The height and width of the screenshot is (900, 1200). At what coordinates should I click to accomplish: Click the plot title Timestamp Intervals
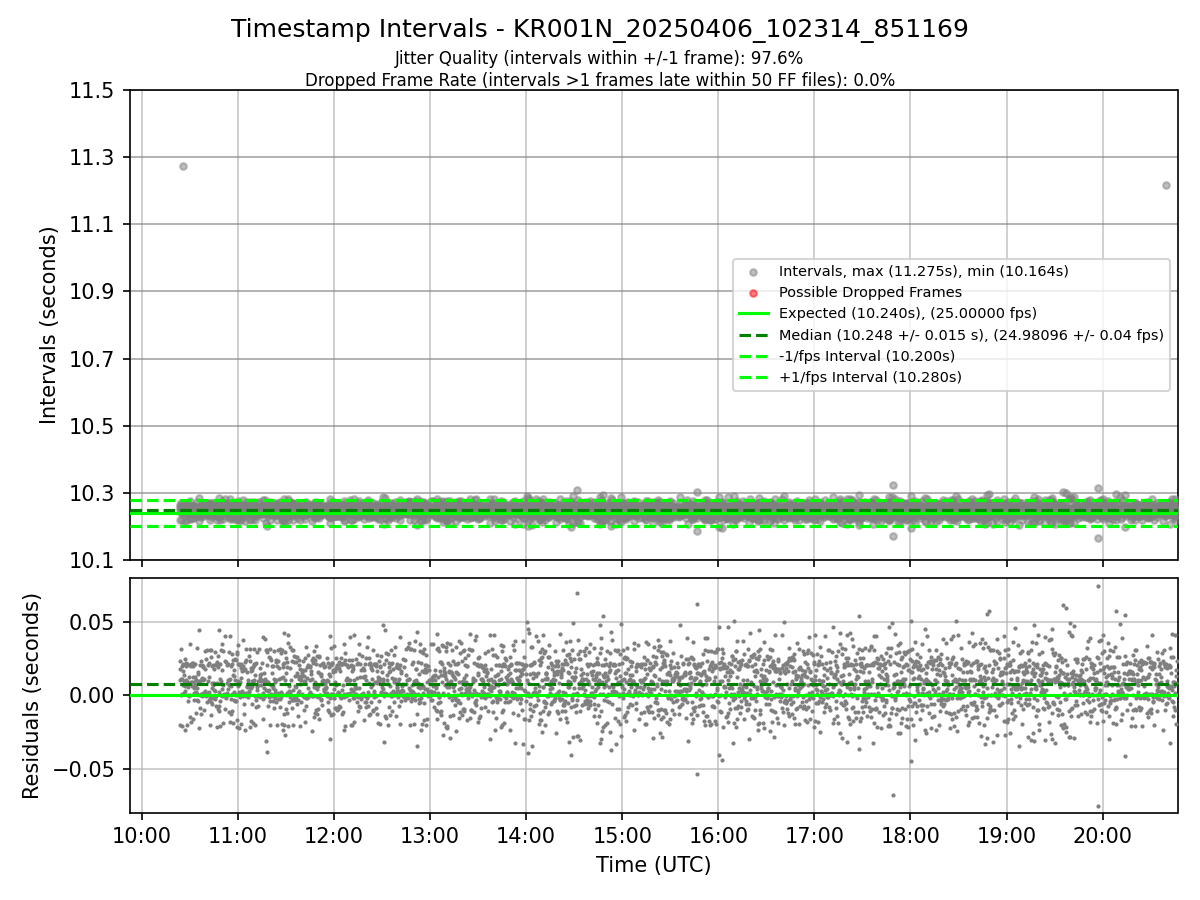[600, 29]
